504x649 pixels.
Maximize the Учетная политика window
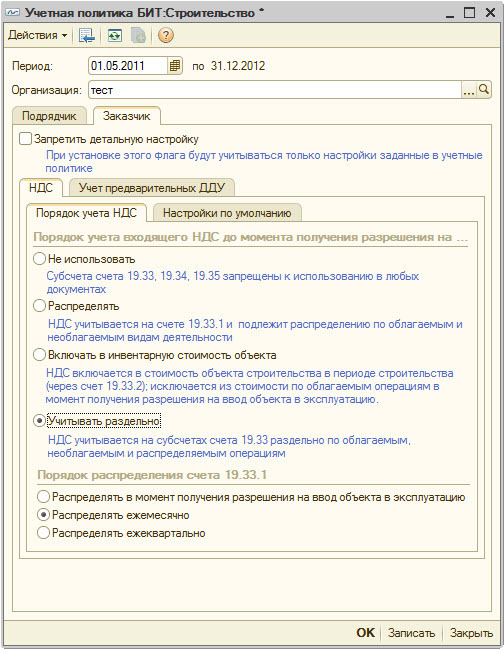470,13
